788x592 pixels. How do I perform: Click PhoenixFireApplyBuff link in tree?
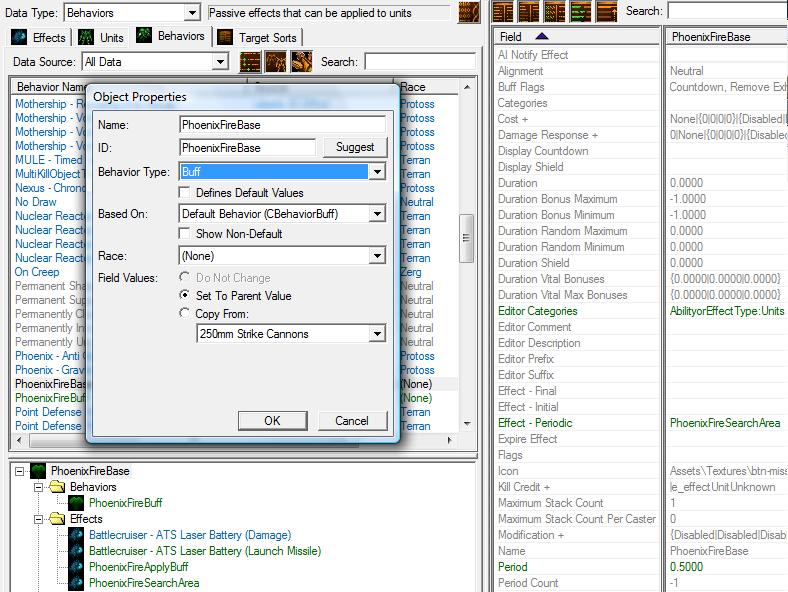(x=139, y=567)
